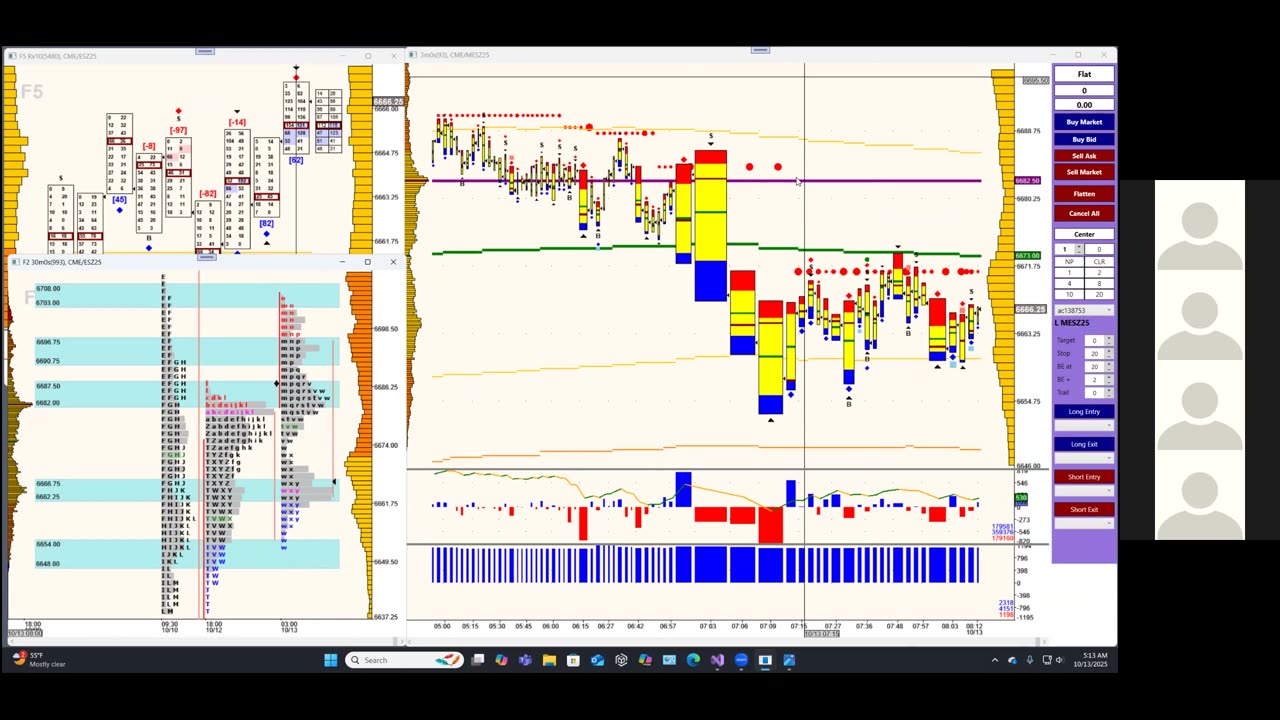Select quantity preset 10
Screen dimensions: 1280x720
pos(1069,294)
